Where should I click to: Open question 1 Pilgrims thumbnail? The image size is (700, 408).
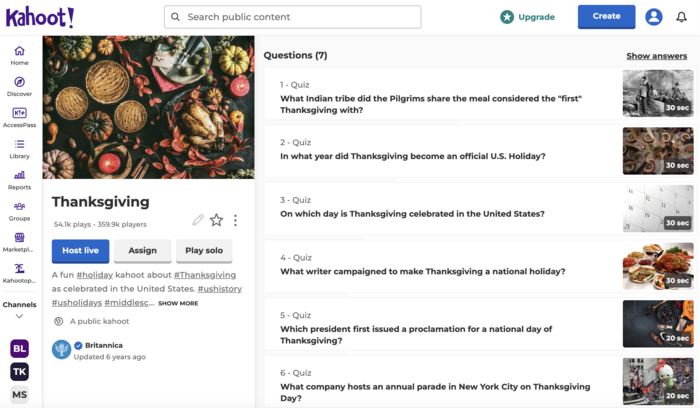coord(657,93)
